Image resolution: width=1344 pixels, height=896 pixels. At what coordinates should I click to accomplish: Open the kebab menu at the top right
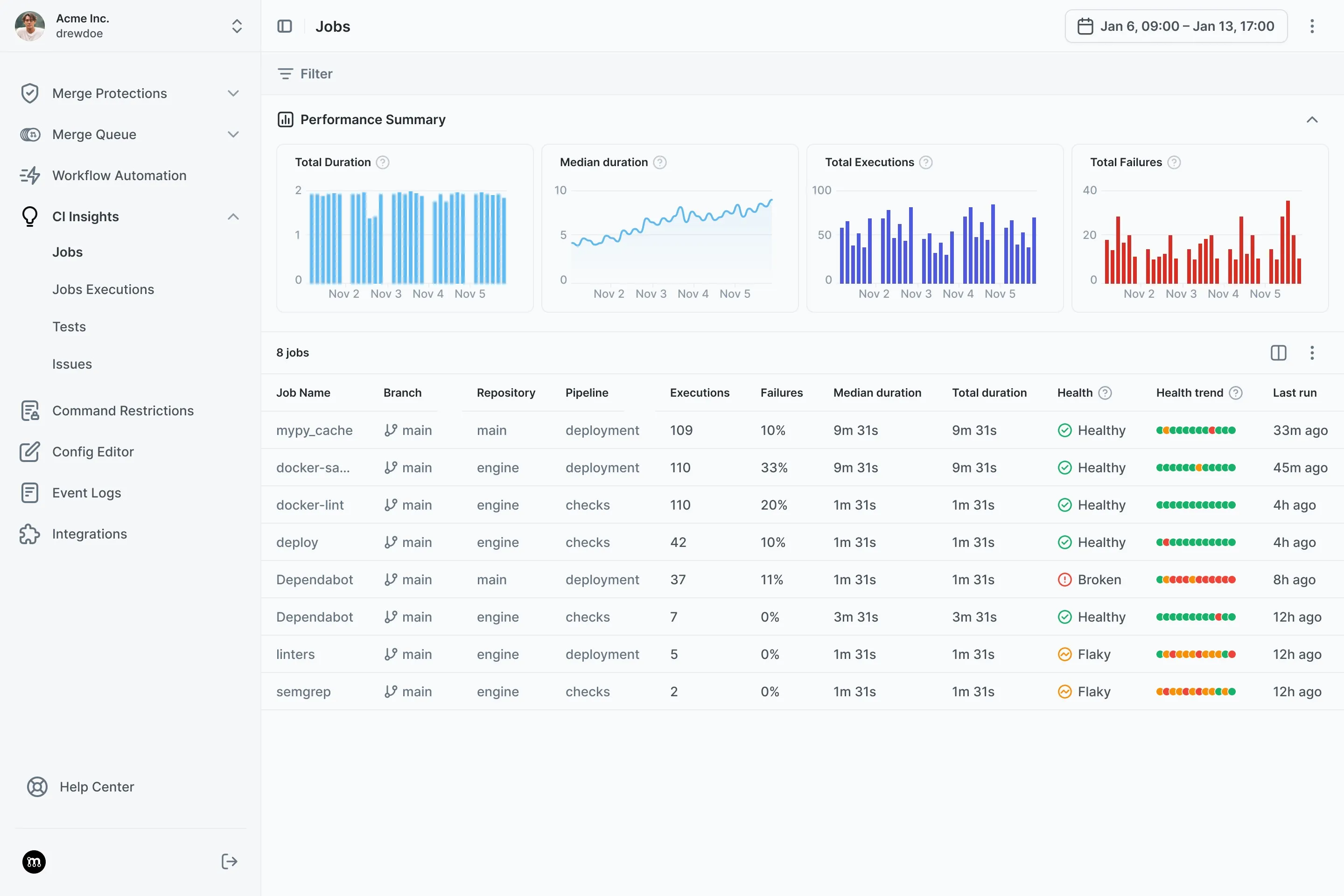tap(1313, 26)
